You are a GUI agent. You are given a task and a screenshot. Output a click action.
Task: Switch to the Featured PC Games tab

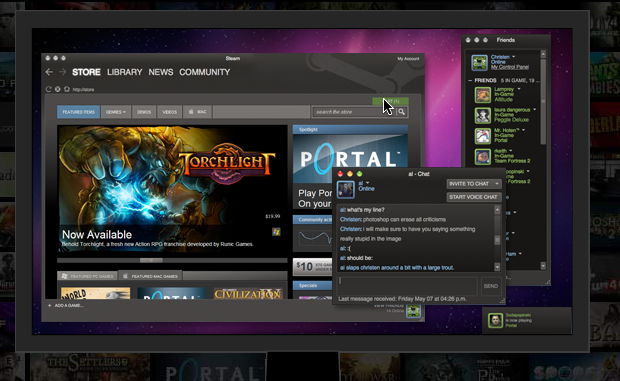[87, 276]
